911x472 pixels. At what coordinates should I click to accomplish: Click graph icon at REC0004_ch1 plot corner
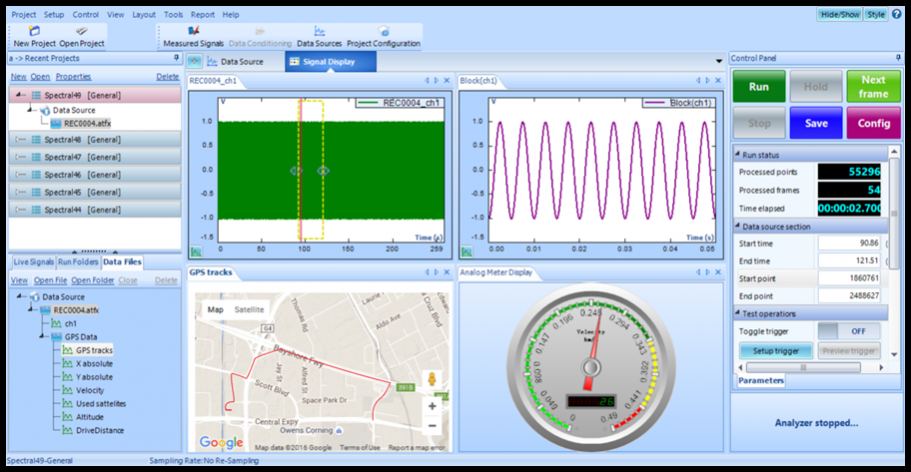pos(196,250)
